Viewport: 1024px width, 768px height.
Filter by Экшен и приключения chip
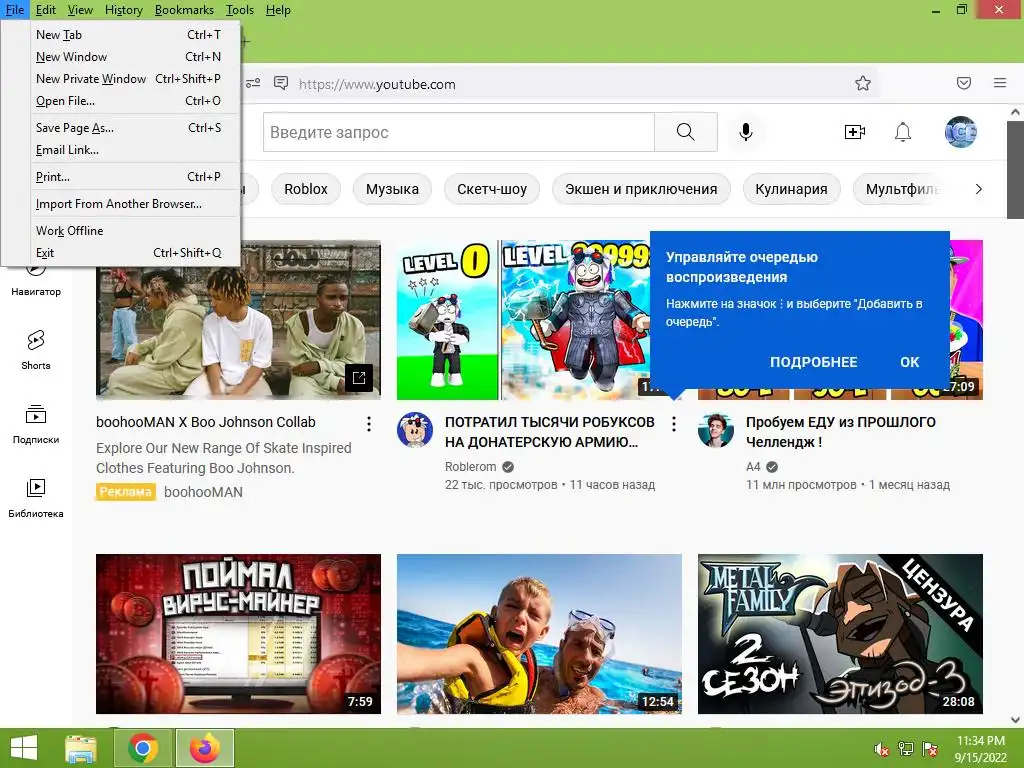[x=641, y=189]
